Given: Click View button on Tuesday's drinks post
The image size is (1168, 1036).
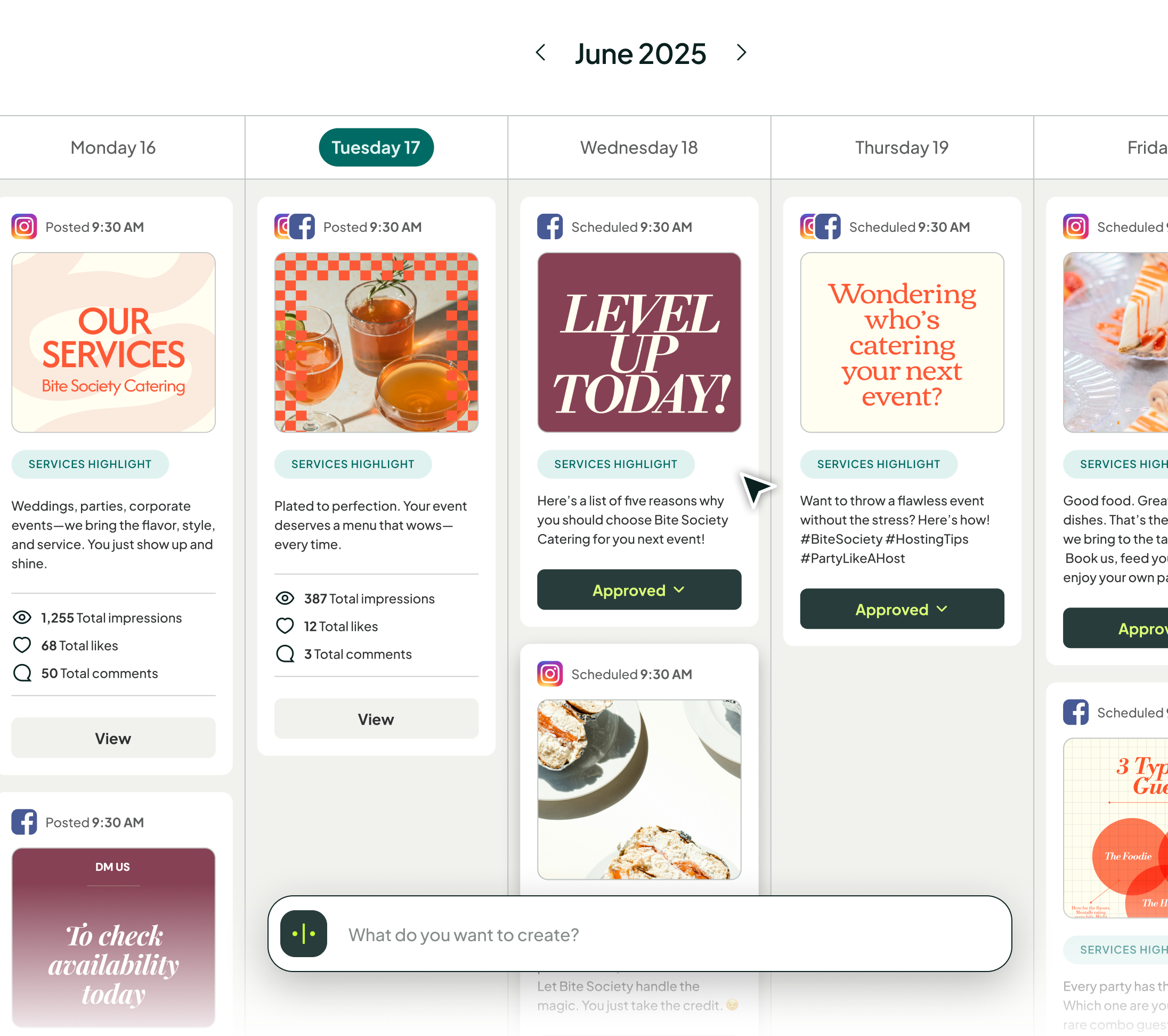Looking at the screenshot, I should coord(376,718).
